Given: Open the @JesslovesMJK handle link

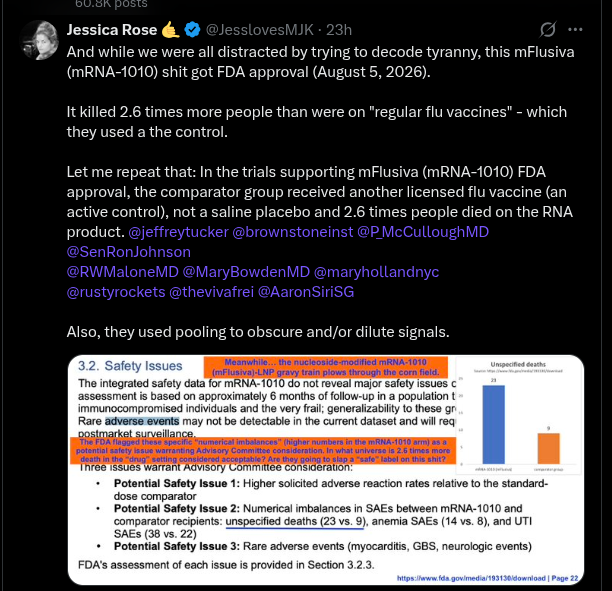Looking at the screenshot, I should 260,30.
